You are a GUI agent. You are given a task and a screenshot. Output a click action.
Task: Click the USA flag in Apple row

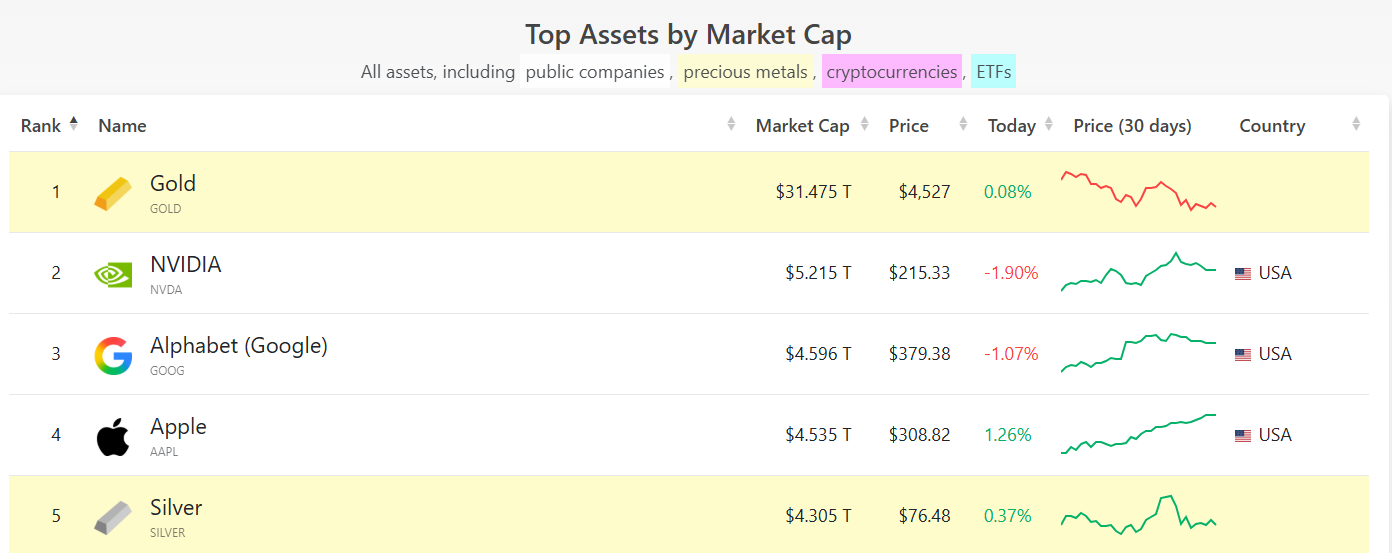(x=1243, y=435)
